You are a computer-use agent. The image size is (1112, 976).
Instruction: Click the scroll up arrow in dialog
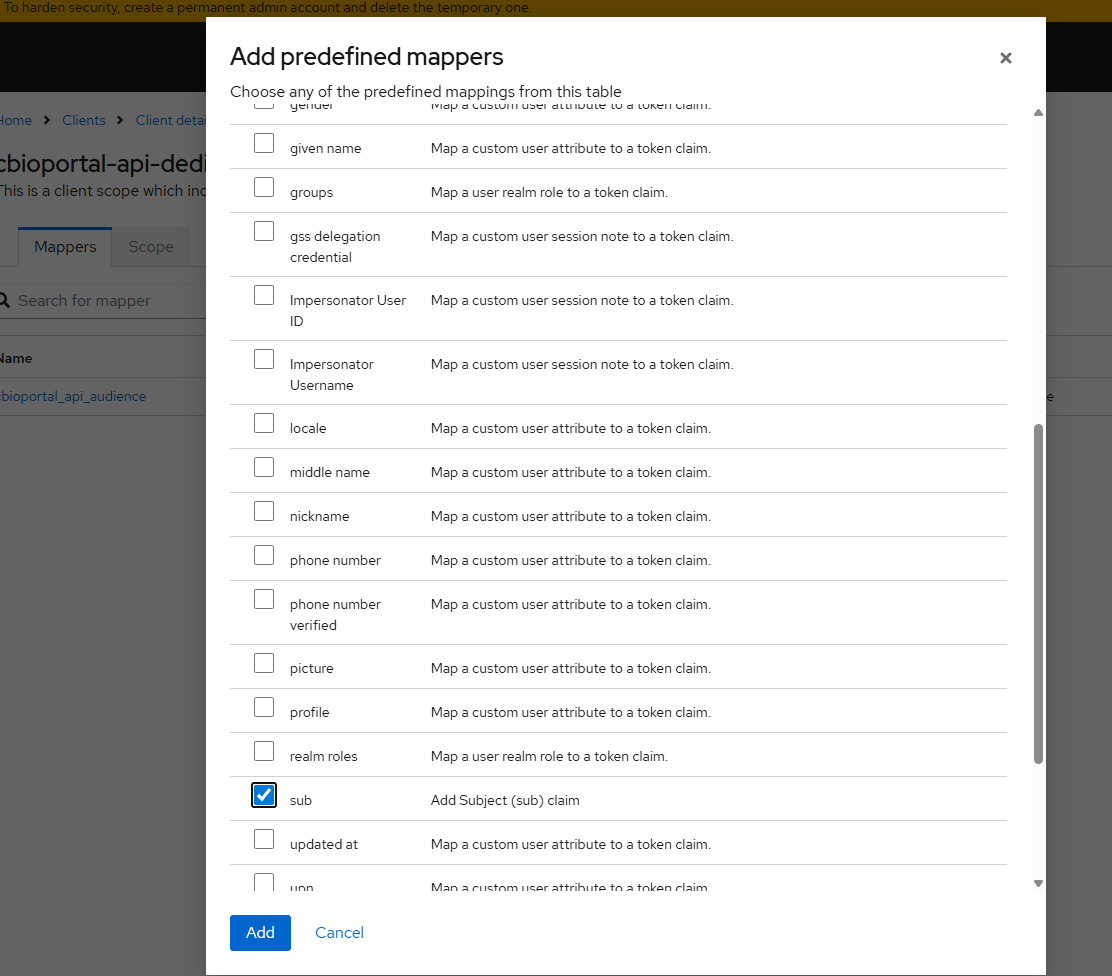coord(1038,113)
